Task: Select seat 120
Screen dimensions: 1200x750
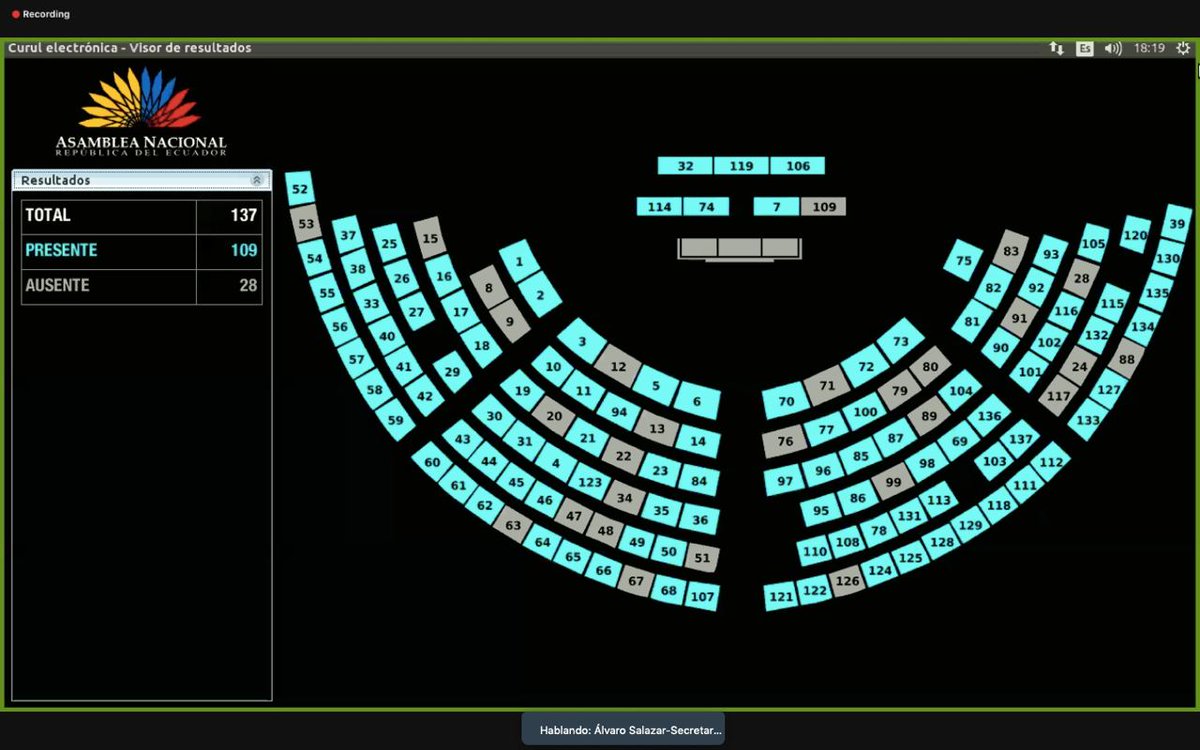Action: pyautogui.click(x=1135, y=235)
